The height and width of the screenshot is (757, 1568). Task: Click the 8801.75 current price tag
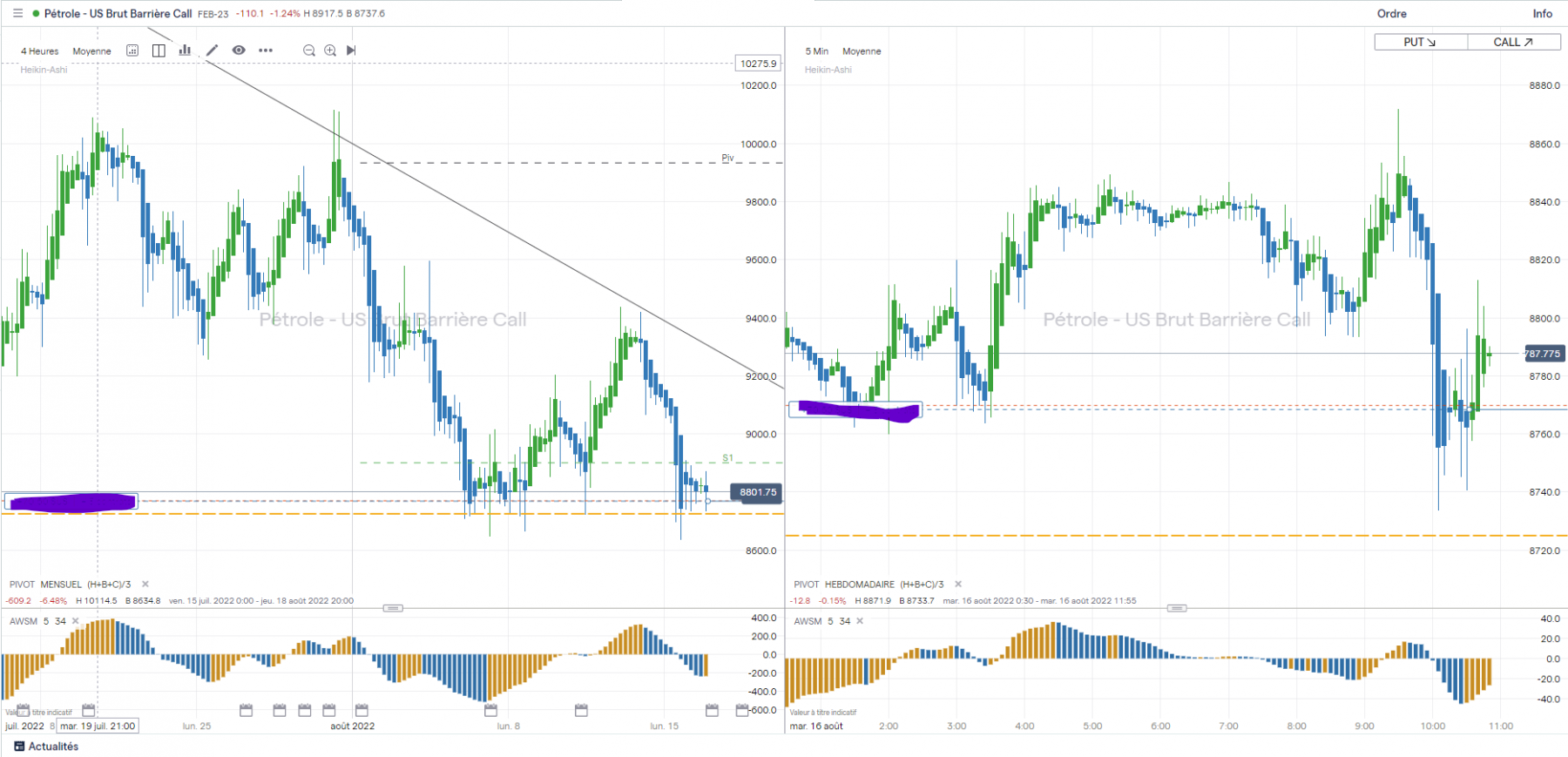pos(757,492)
